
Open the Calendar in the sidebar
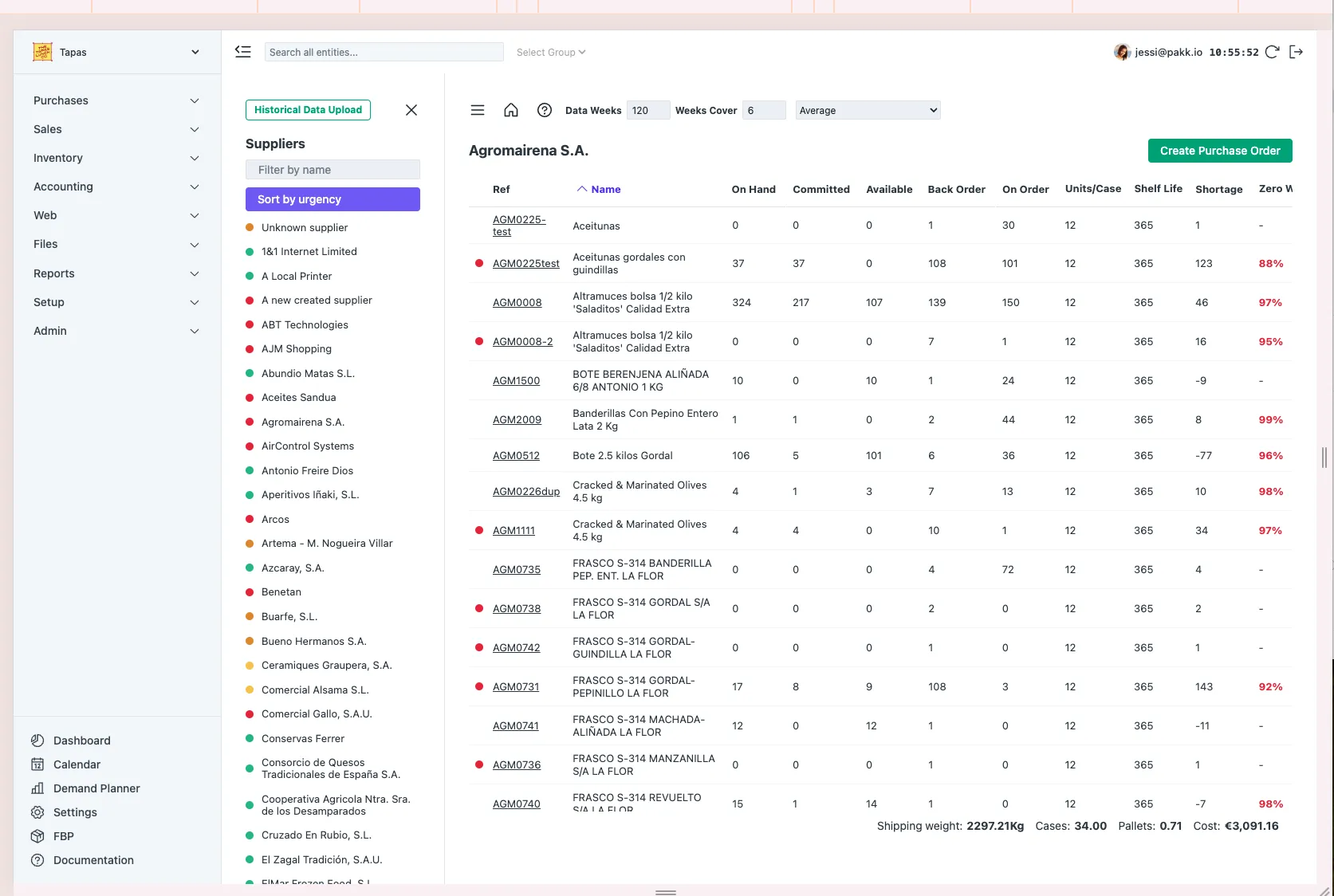pos(77,764)
